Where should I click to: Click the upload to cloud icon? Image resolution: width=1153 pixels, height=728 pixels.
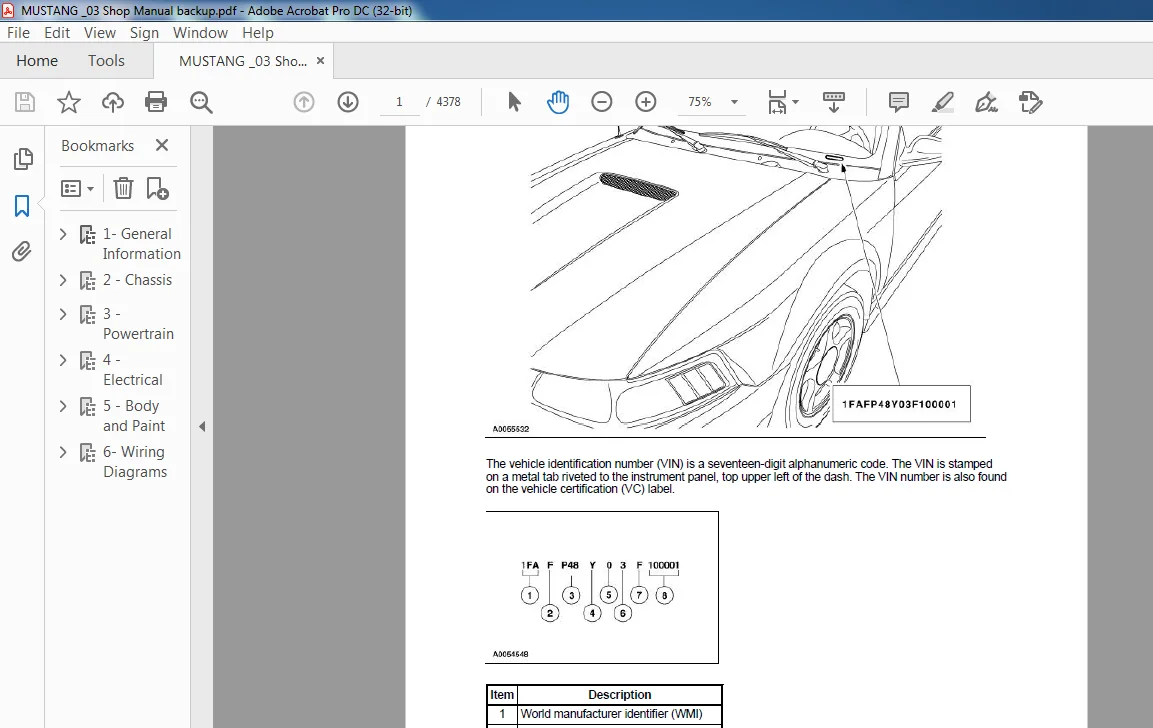point(113,101)
